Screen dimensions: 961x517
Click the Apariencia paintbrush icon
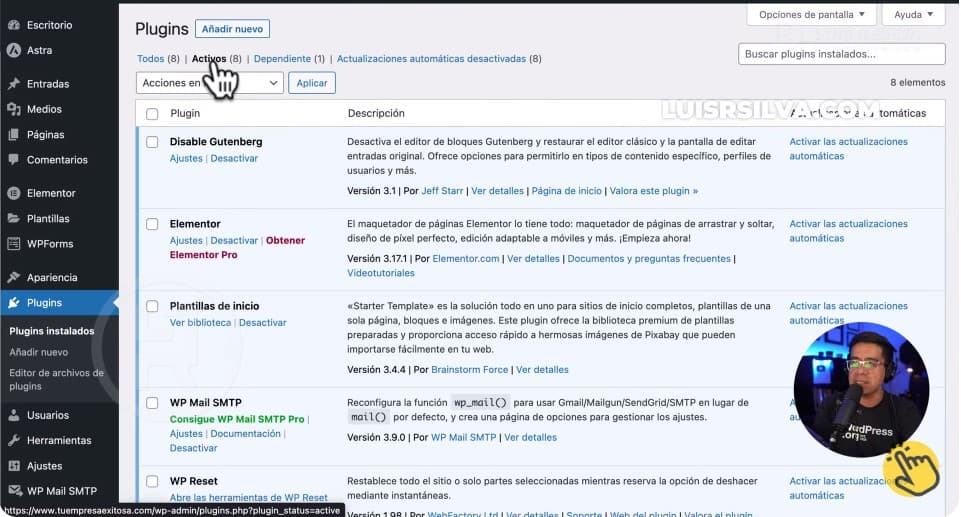point(13,277)
